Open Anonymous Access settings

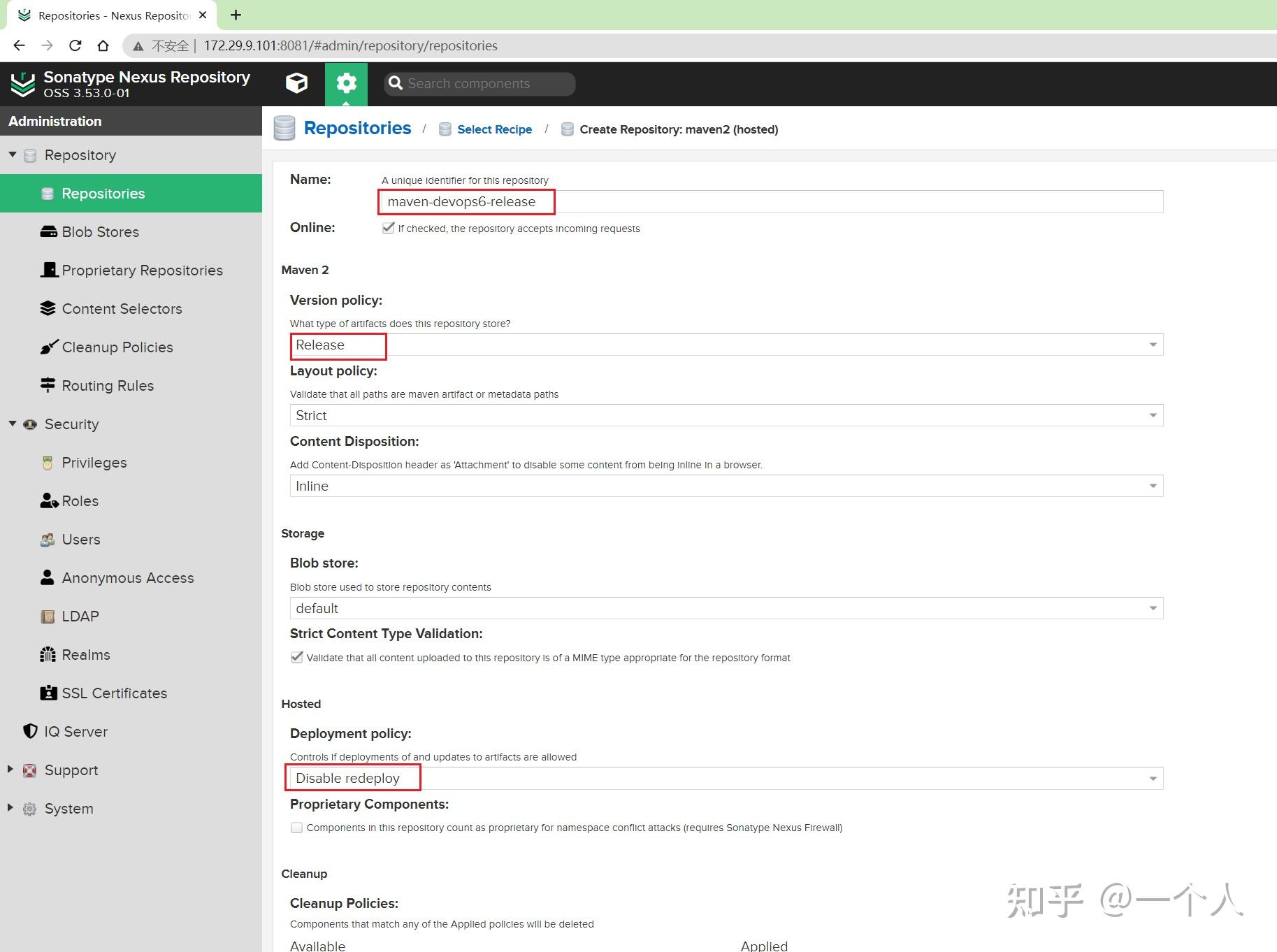(128, 577)
